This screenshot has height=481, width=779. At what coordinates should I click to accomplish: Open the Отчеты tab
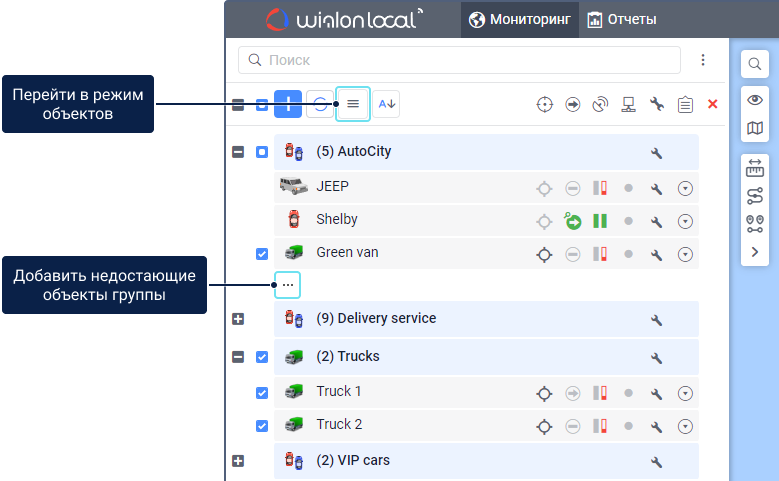pyautogui.click(x=622, y=19)
